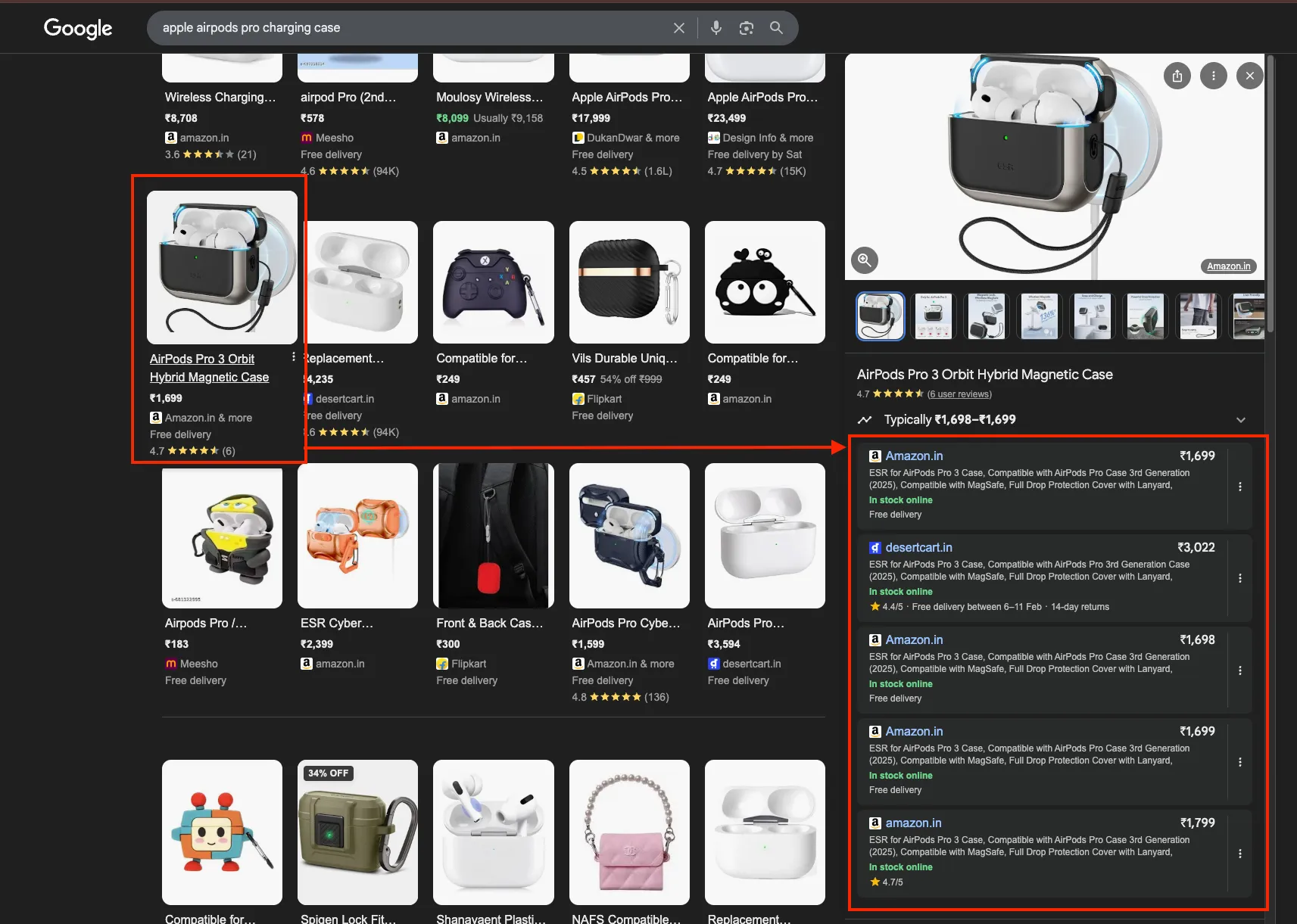Open options for Amazon.in ₹1,699 first offer

pos(1240,487)
